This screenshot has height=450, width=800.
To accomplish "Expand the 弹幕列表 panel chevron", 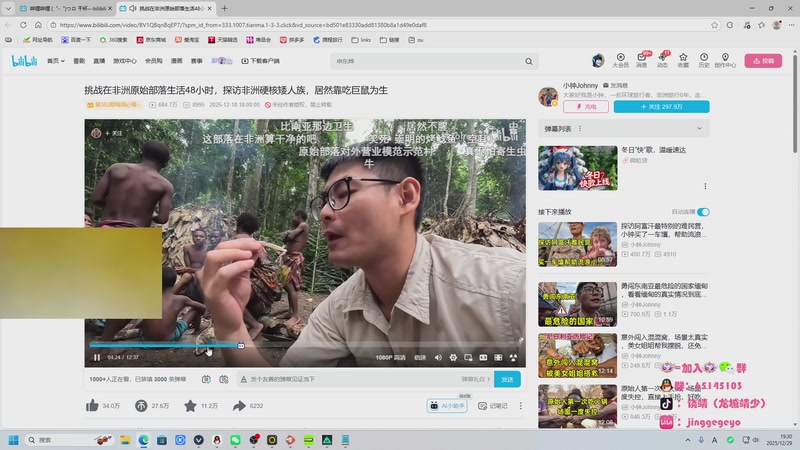I will (699, 129).
